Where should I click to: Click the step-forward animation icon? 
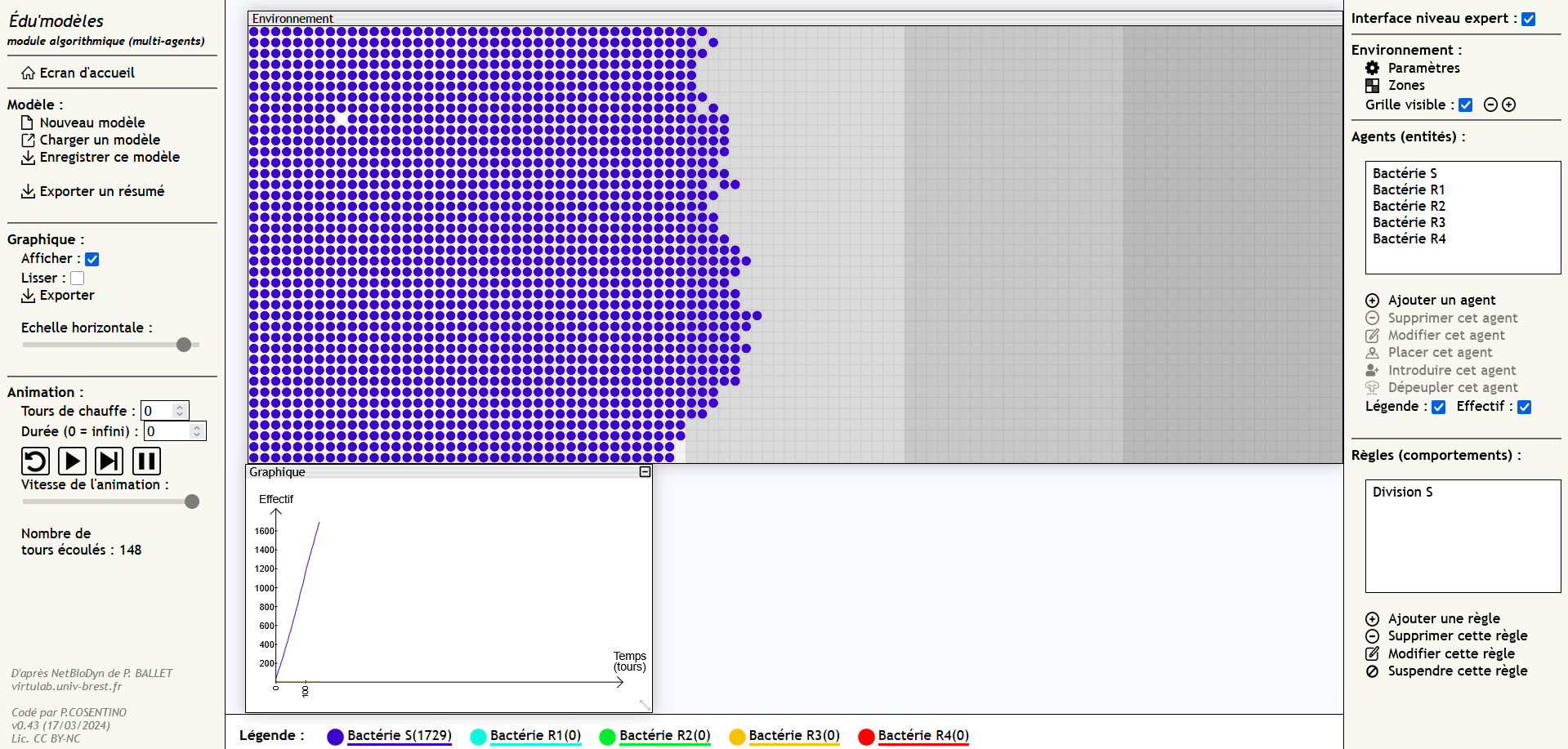coord(109,461)
